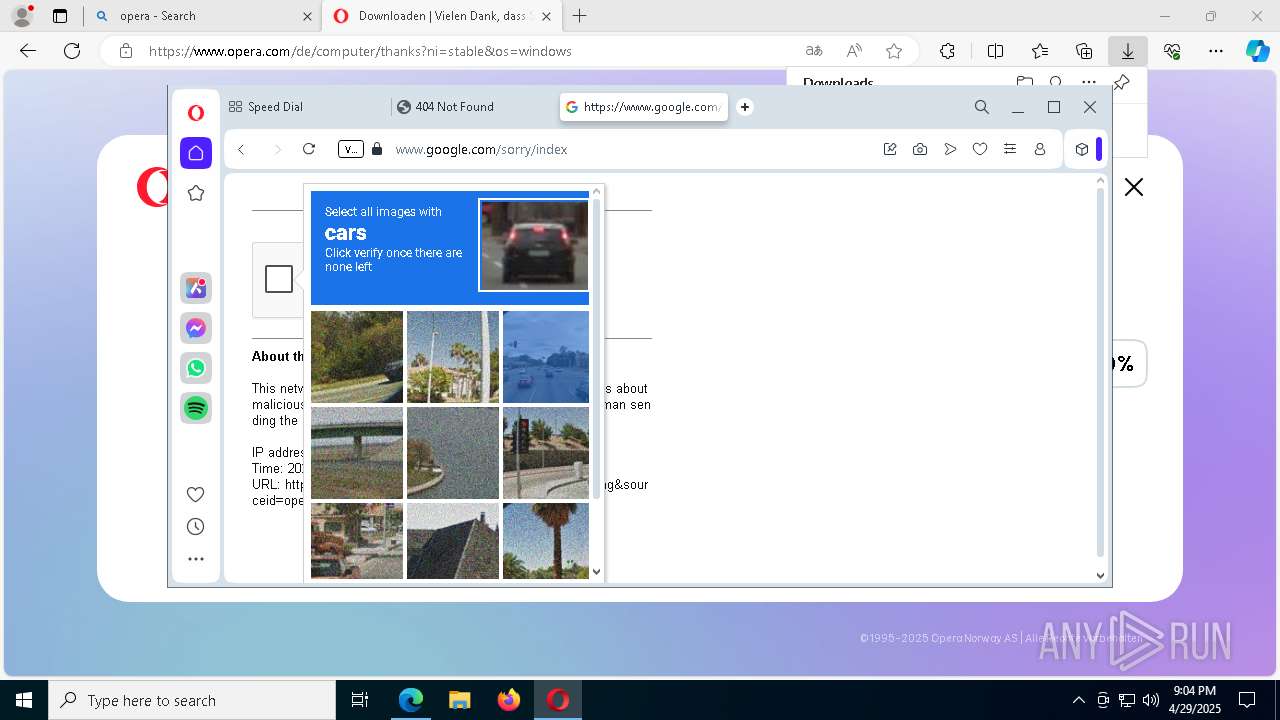Open Edge profile avatar
This screenshot has width=1280, height=720.
[22, 16]
